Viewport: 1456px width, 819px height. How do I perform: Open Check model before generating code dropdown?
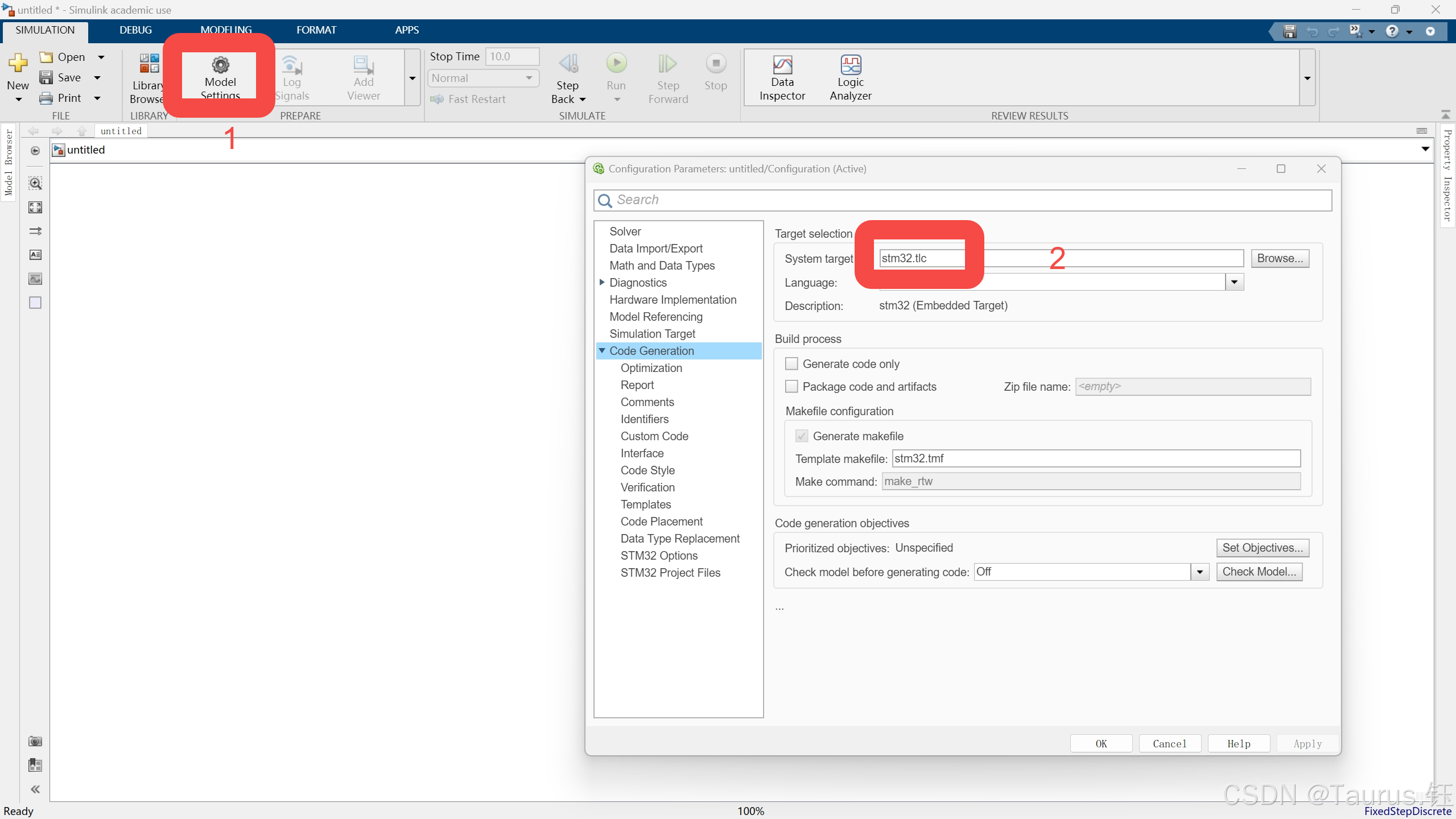click(1199, 572)
